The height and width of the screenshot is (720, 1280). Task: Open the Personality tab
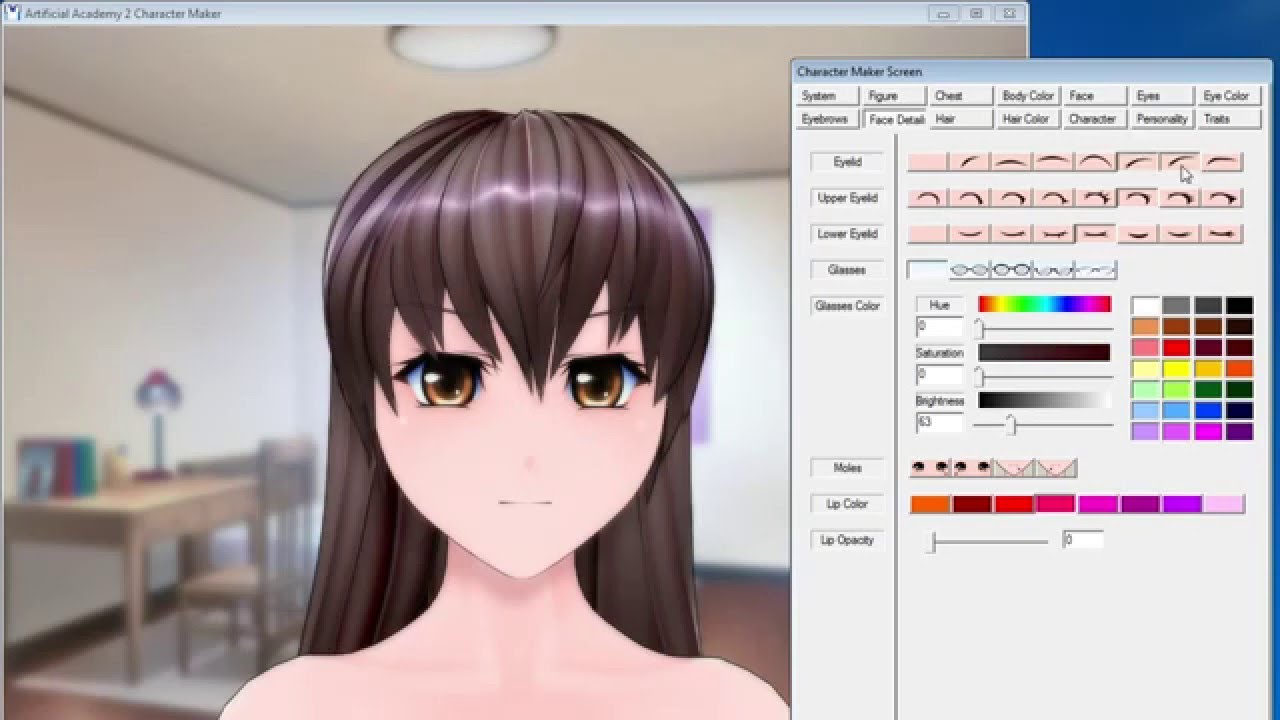1162,118
